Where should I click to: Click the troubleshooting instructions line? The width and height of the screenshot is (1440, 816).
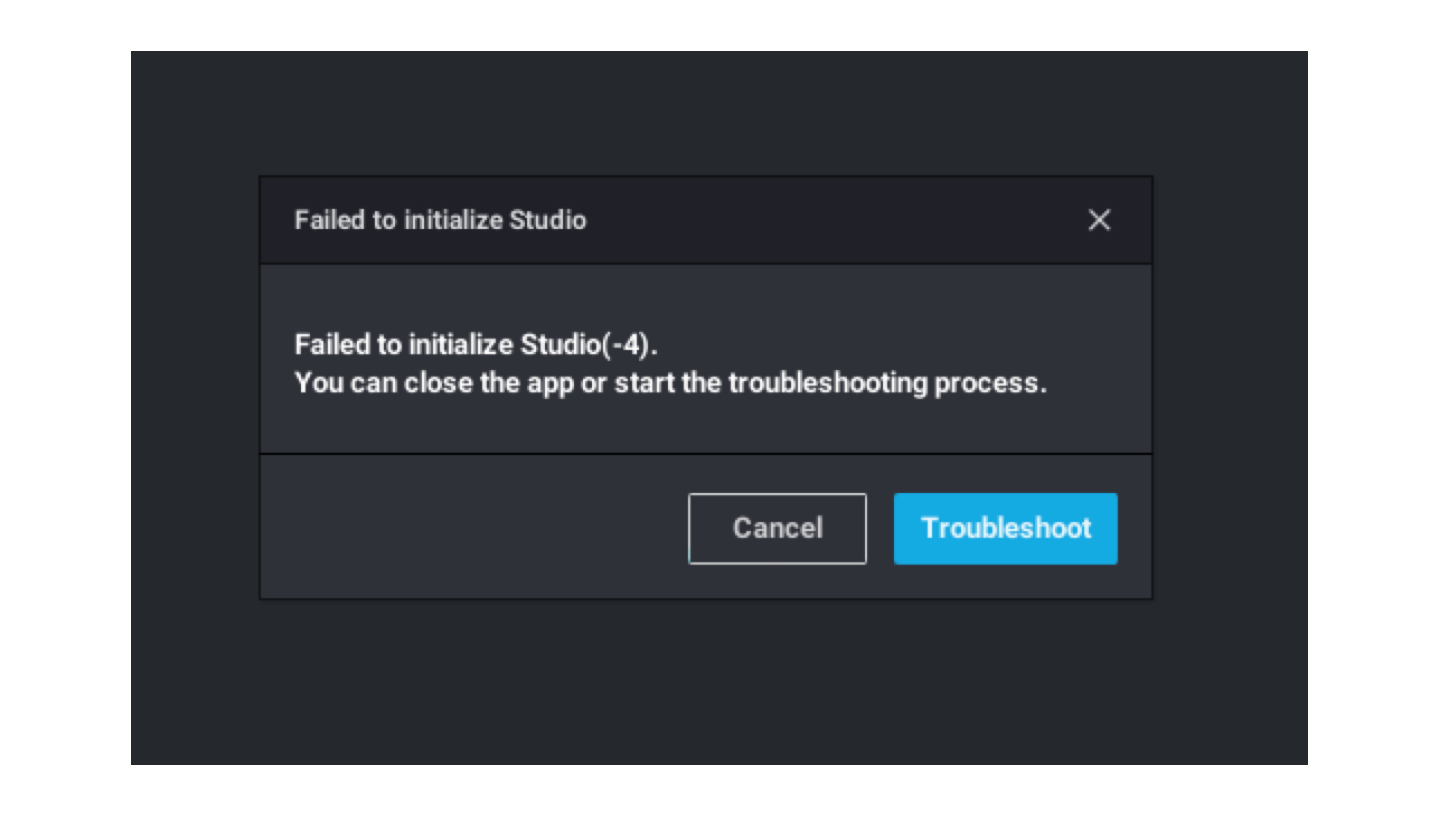670,382
